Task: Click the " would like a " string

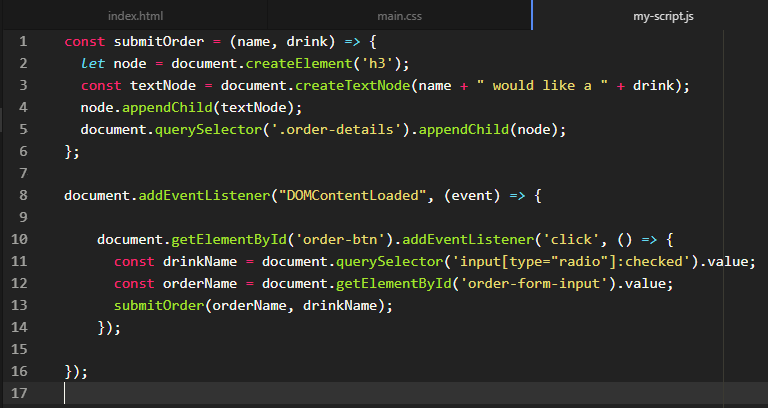Action: click(x=542, y=86)
